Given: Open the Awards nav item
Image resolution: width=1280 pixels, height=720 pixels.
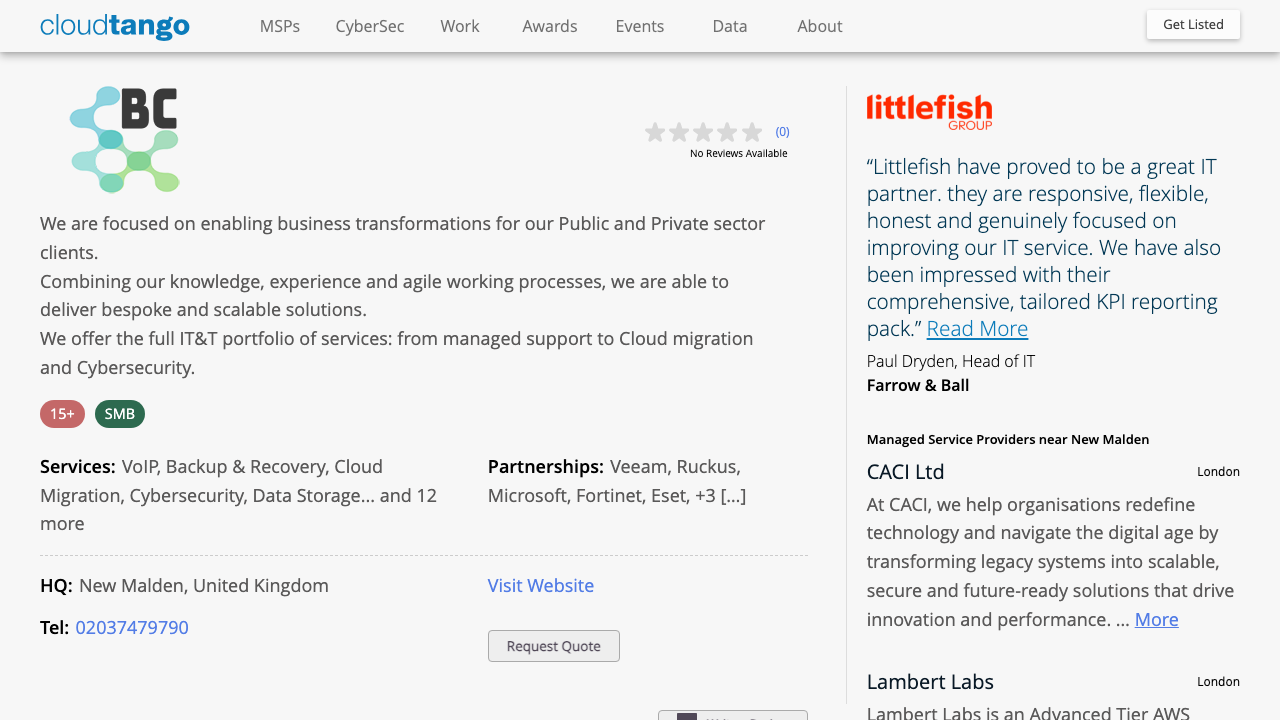Looking at the screenshot, I should click(x=550, y=26).
